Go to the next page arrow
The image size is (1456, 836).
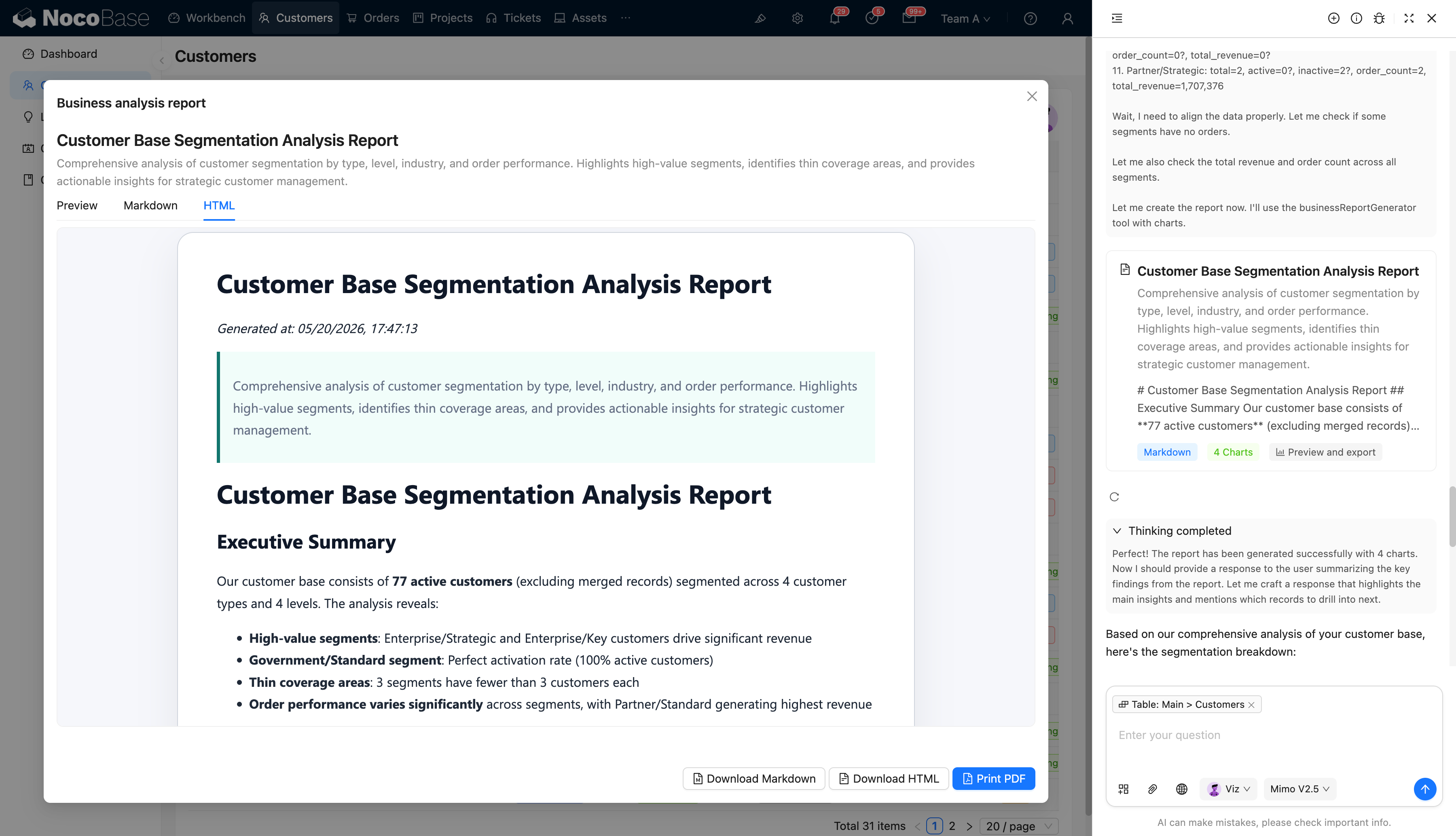click(969, 826)
